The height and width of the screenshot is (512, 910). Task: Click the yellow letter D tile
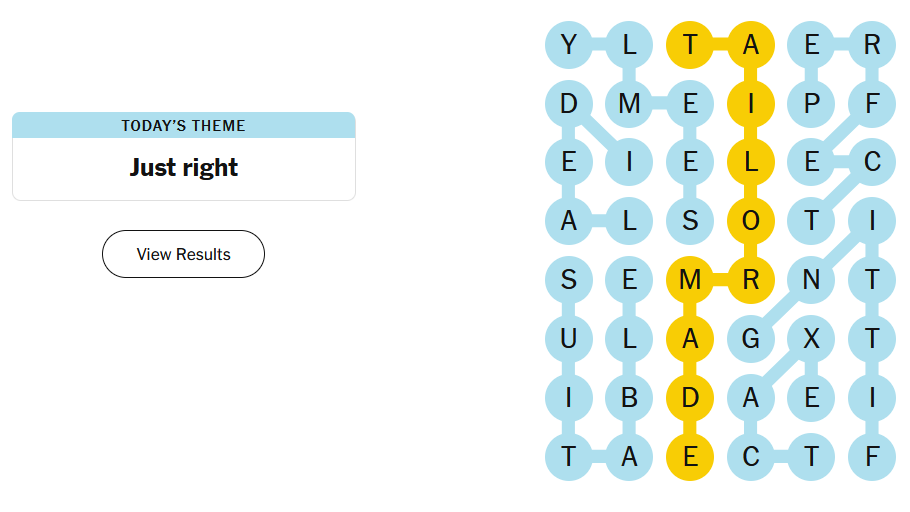(x=690, y=398)
